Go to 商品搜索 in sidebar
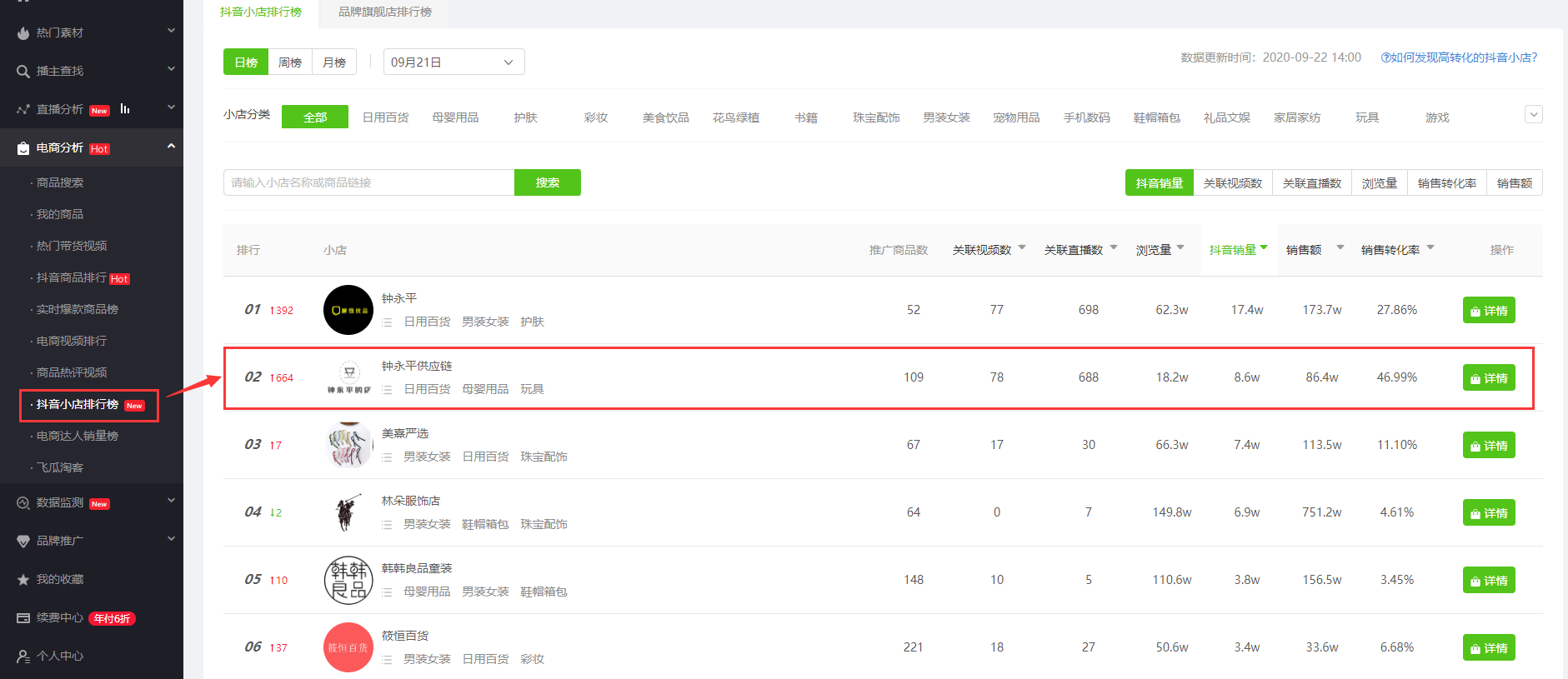Screen dimensions: 1568x679 coord(60,182)
